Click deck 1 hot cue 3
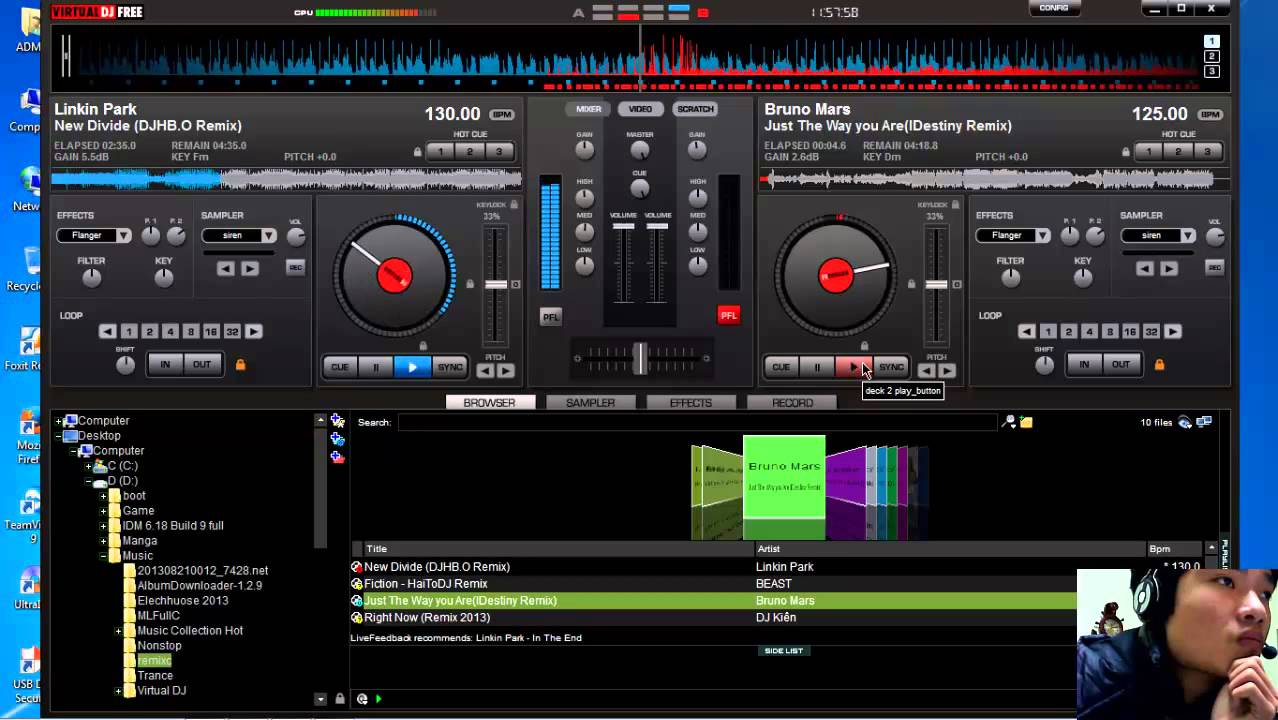The image size is (1278, 720). pyautogui.click(x=499, y=152)
